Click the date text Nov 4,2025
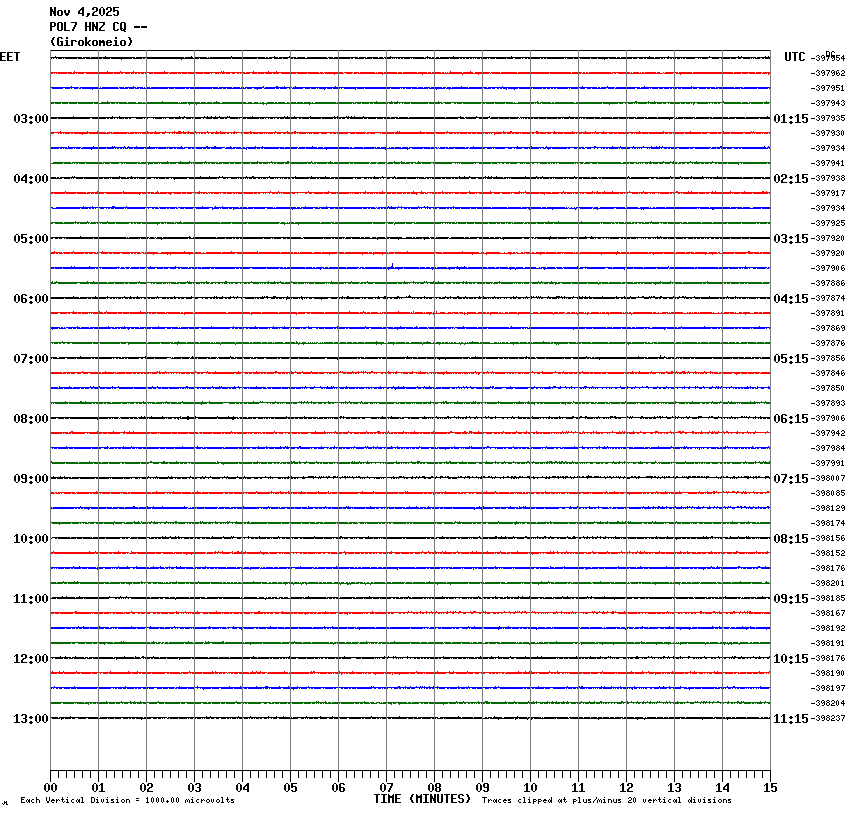The width and height of the screenshot is (850, 814). pyautogui.click(x=84, y=12)
